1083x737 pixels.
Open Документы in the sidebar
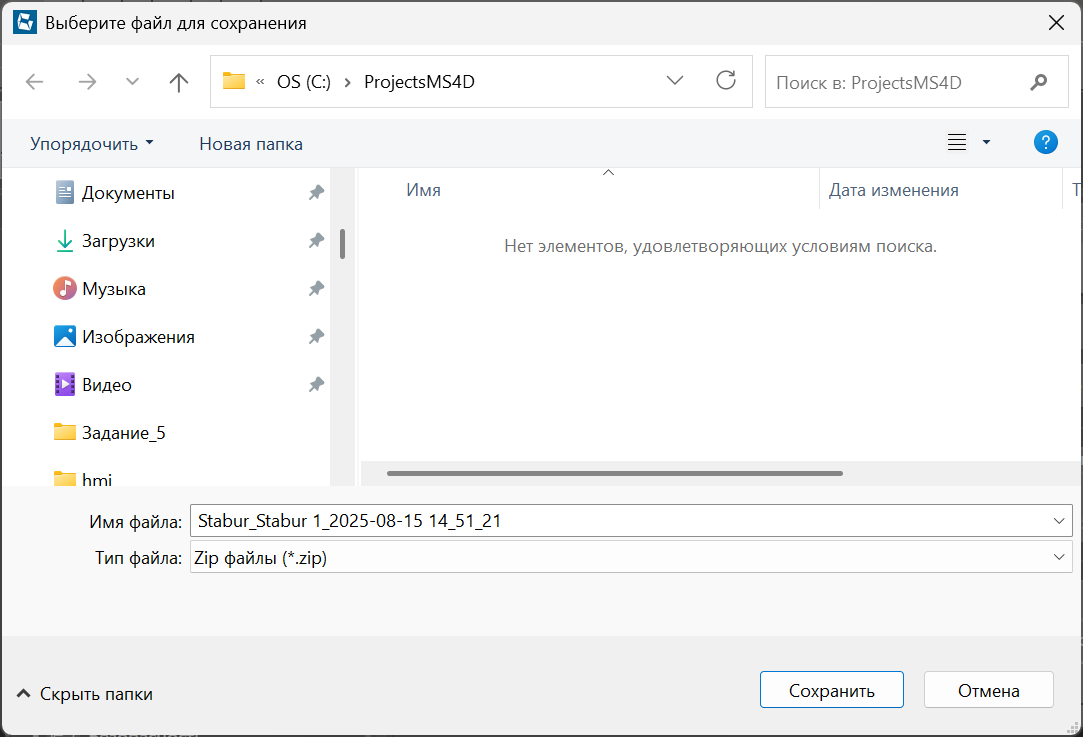(128, 193)
